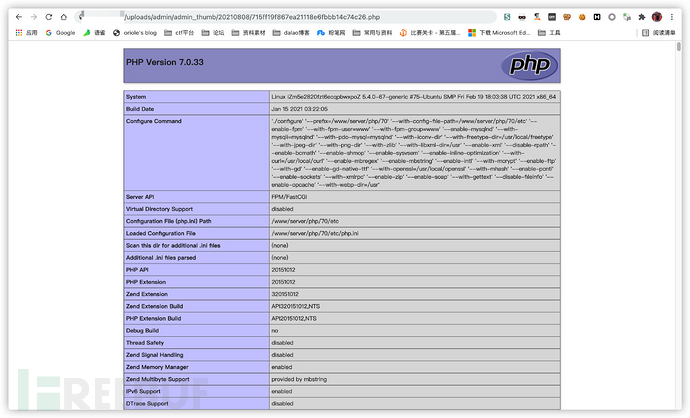Image resolution: width=690 pixels, height=418 pixels.
Task: Click the Zend Memory Manager label
Action: click(x=157, y=367)
